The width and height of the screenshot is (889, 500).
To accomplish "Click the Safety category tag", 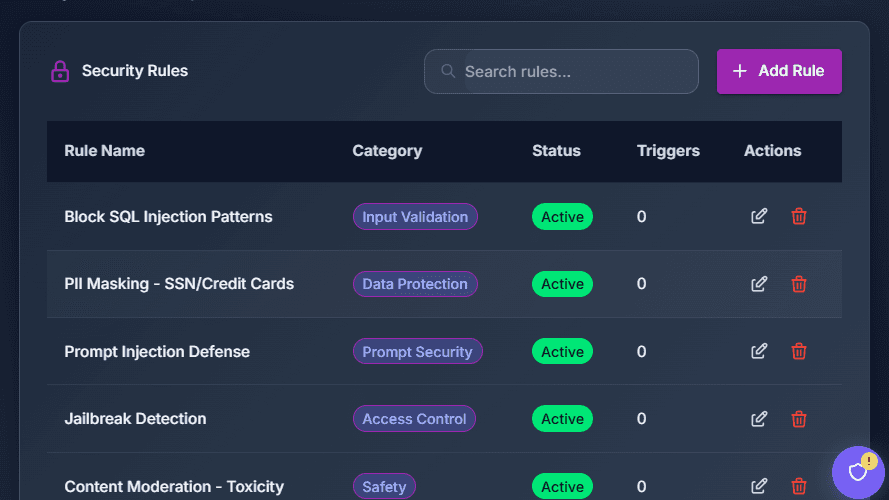I will [384, 486].
